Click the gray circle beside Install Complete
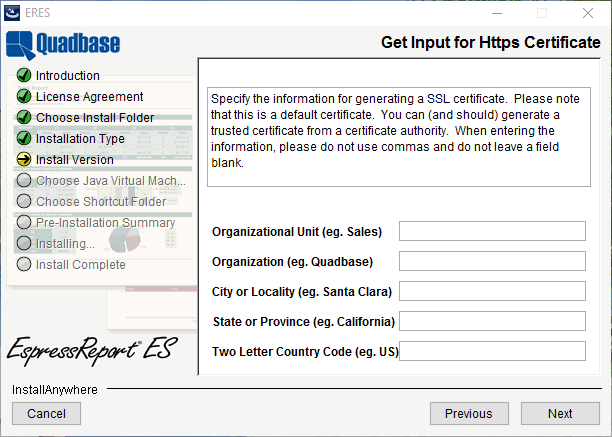The height and width of the screenshot is (437, 612). pos(24,264)
